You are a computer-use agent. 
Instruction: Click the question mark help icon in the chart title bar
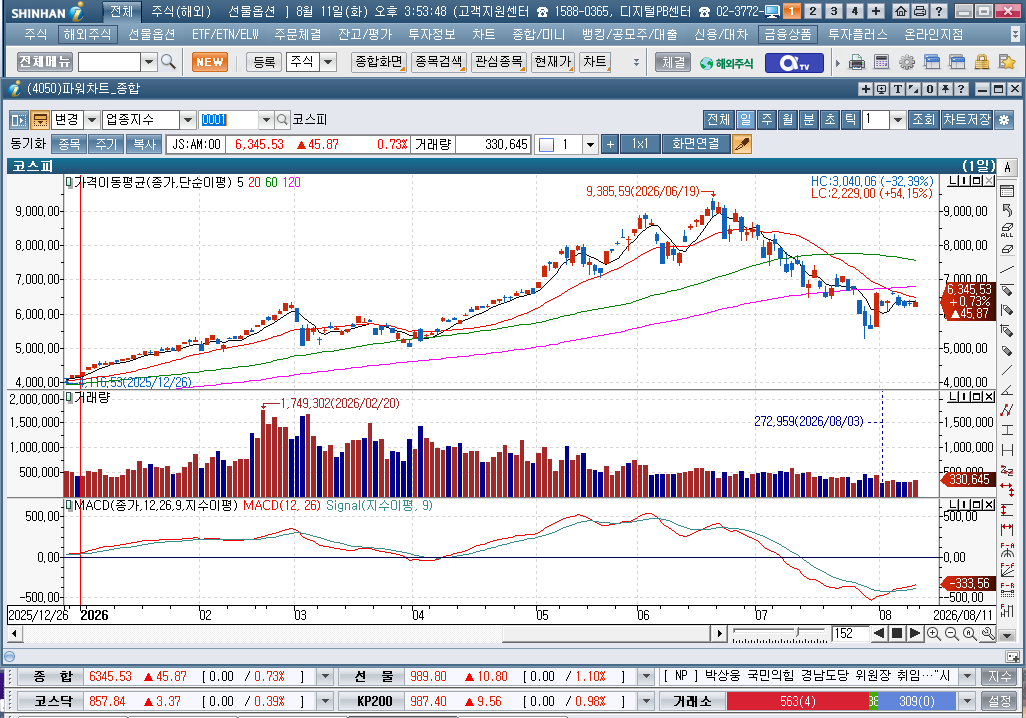(x=961, y=89)
